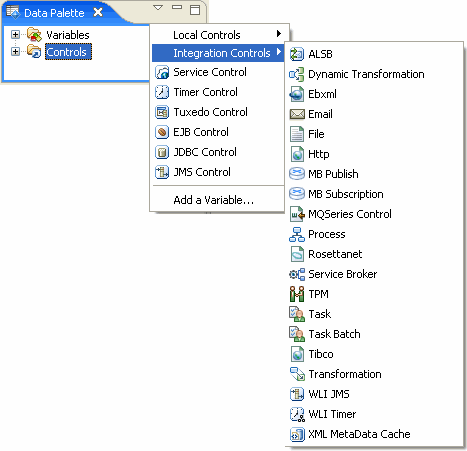This screenshot has width=467, height=451.
Task: Select the Variables tree label
Action: [68, 35]
